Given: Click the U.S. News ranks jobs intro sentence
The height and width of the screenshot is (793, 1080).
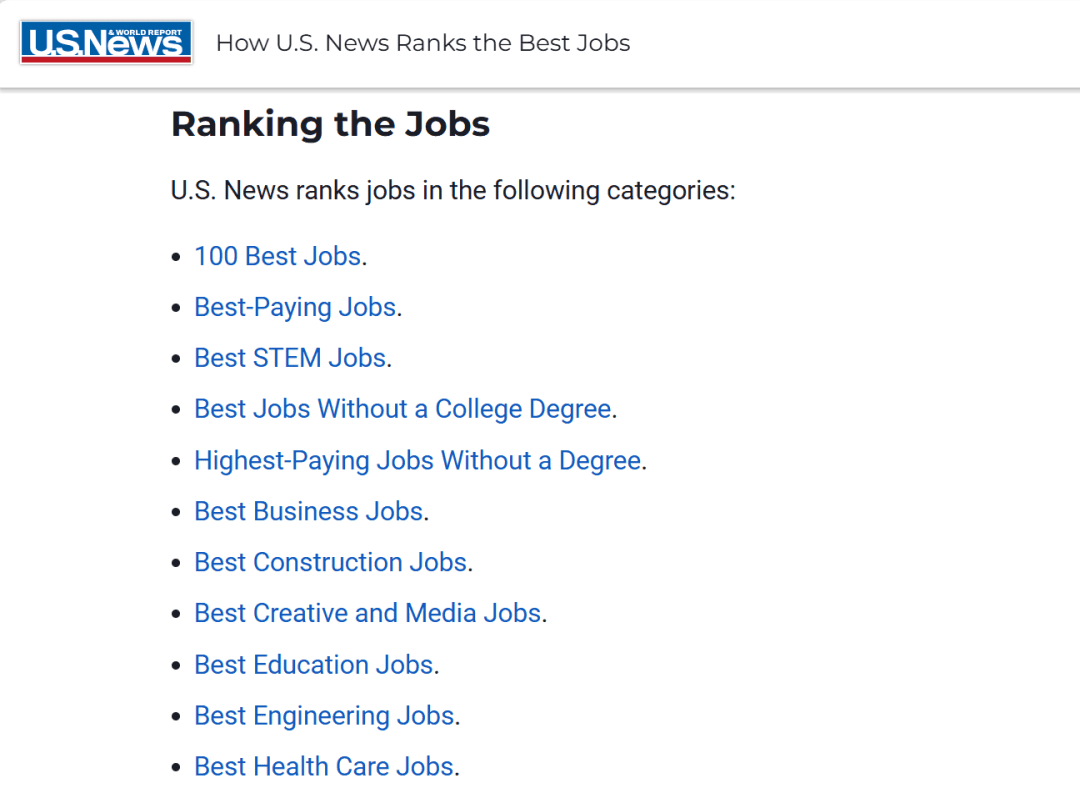Looking at the screenshot, I should 453,191.
